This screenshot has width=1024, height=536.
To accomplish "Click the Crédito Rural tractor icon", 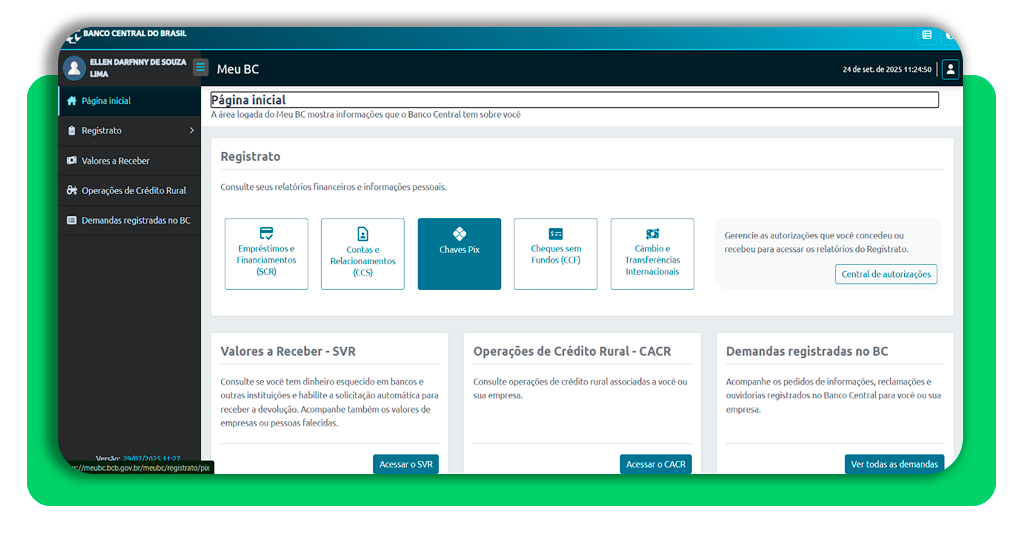I will pos(72,190).
